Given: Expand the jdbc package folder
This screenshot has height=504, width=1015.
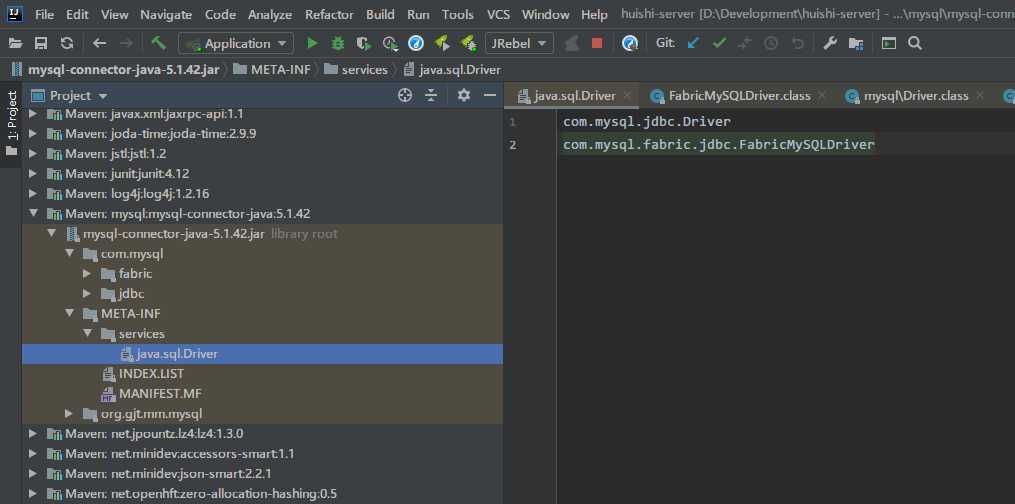Looking at the screenshot, I should pyautogui.click(x=87, y=294).
